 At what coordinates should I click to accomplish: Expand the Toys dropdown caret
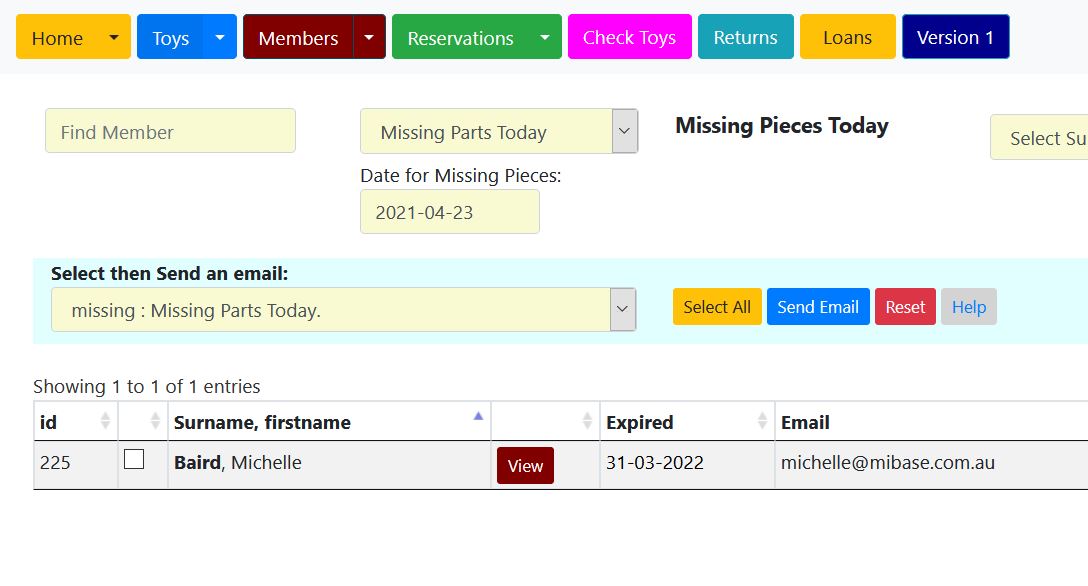[x=220, y=38]
